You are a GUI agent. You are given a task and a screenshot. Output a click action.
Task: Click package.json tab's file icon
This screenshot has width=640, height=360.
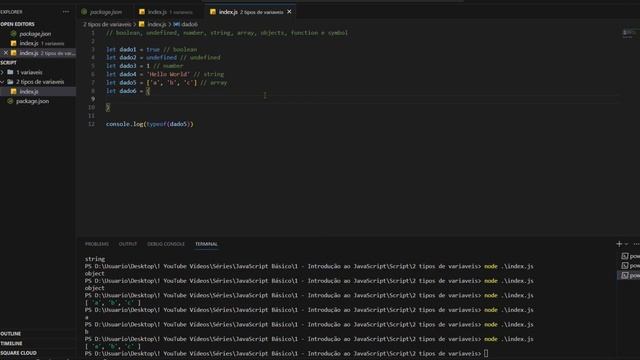(x=84, y=12)
